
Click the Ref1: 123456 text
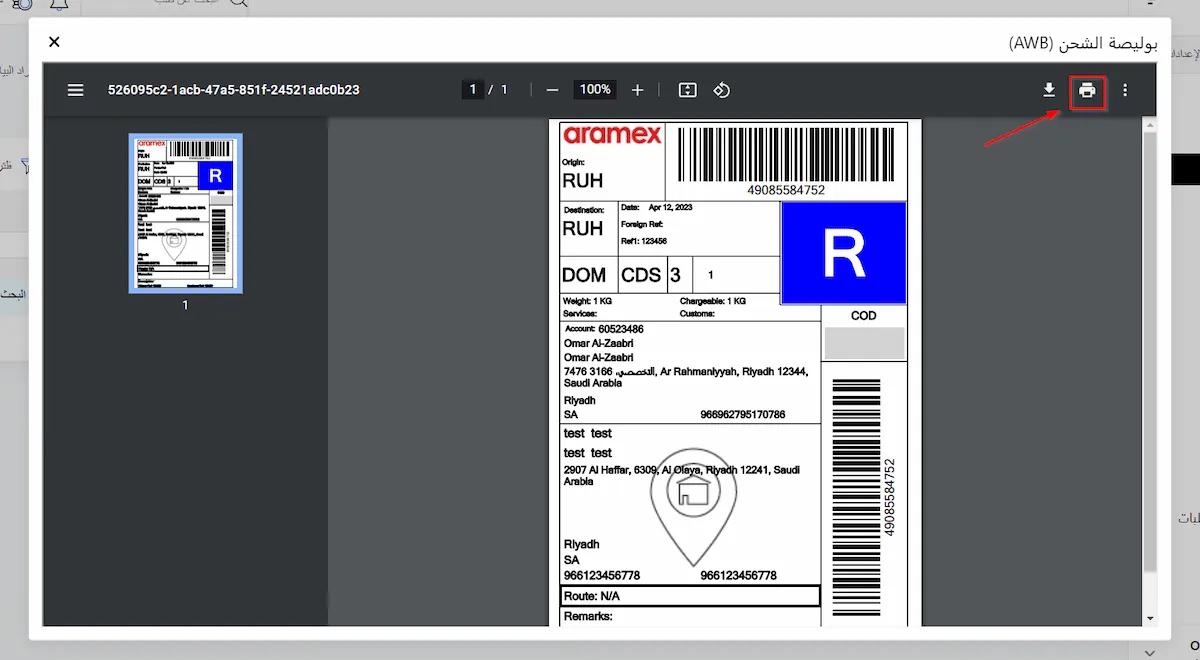point(644,241)
